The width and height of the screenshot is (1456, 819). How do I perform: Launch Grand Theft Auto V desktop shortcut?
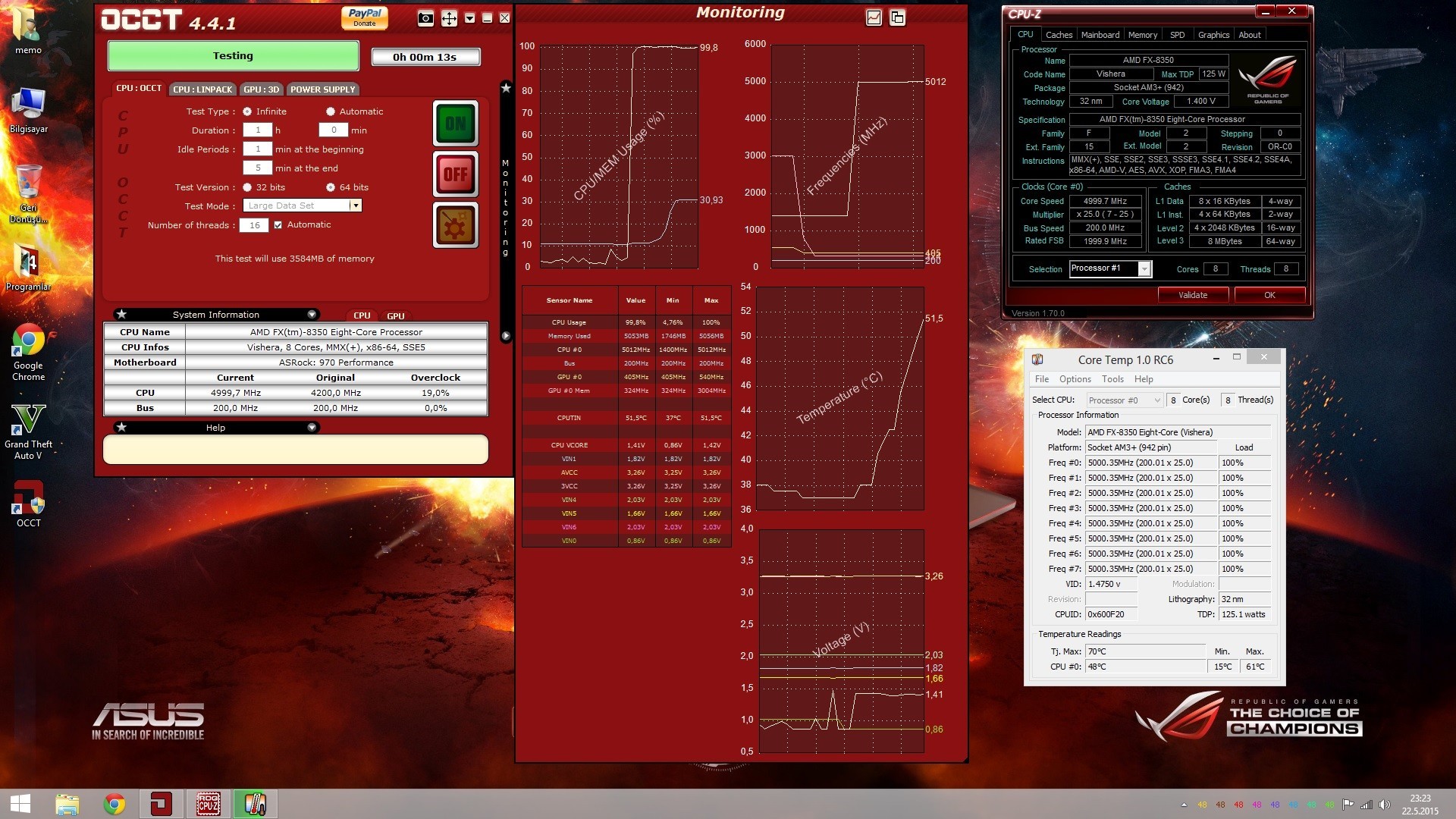pos(28,431)
